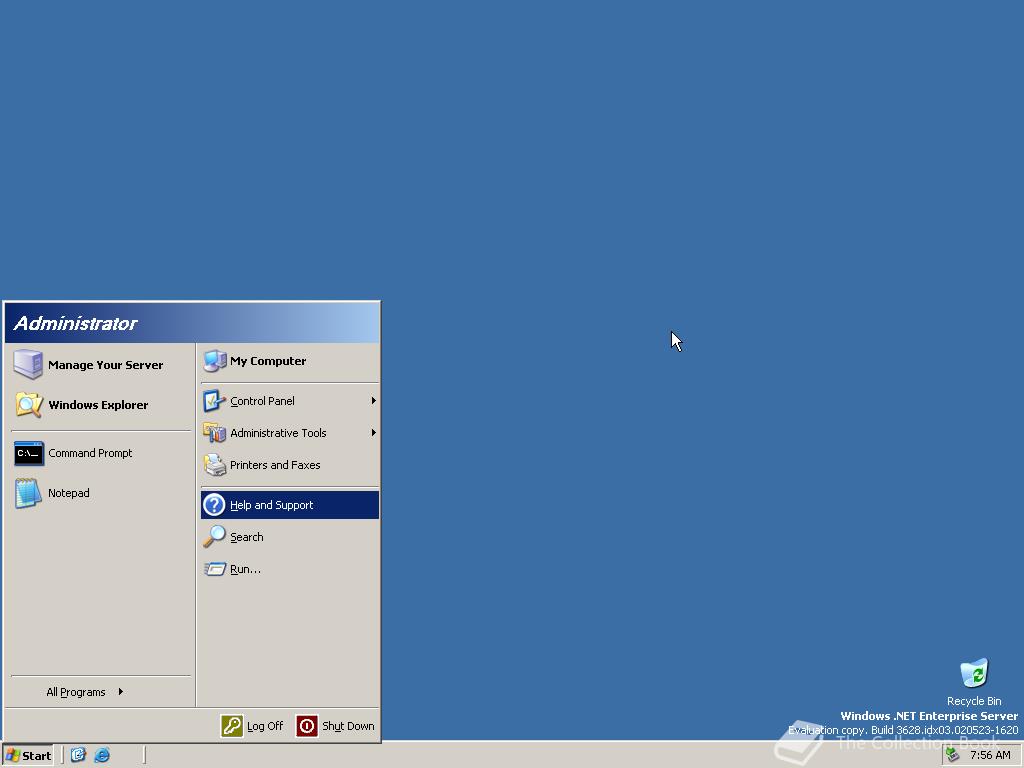Screen dimensions: 1024x768
Task: Click the Log Off text button
Action: [265, 726]
